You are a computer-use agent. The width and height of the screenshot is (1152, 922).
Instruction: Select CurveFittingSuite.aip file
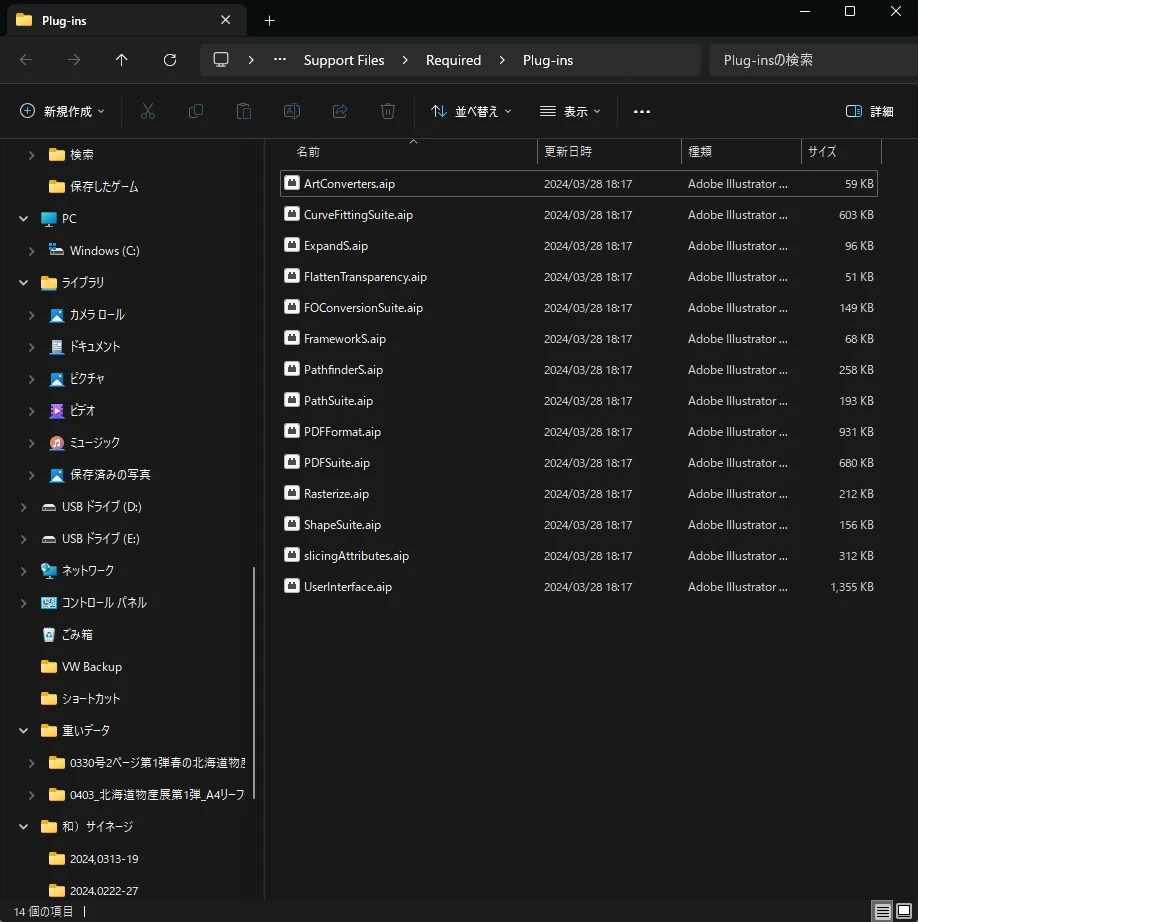pos(579,215)
